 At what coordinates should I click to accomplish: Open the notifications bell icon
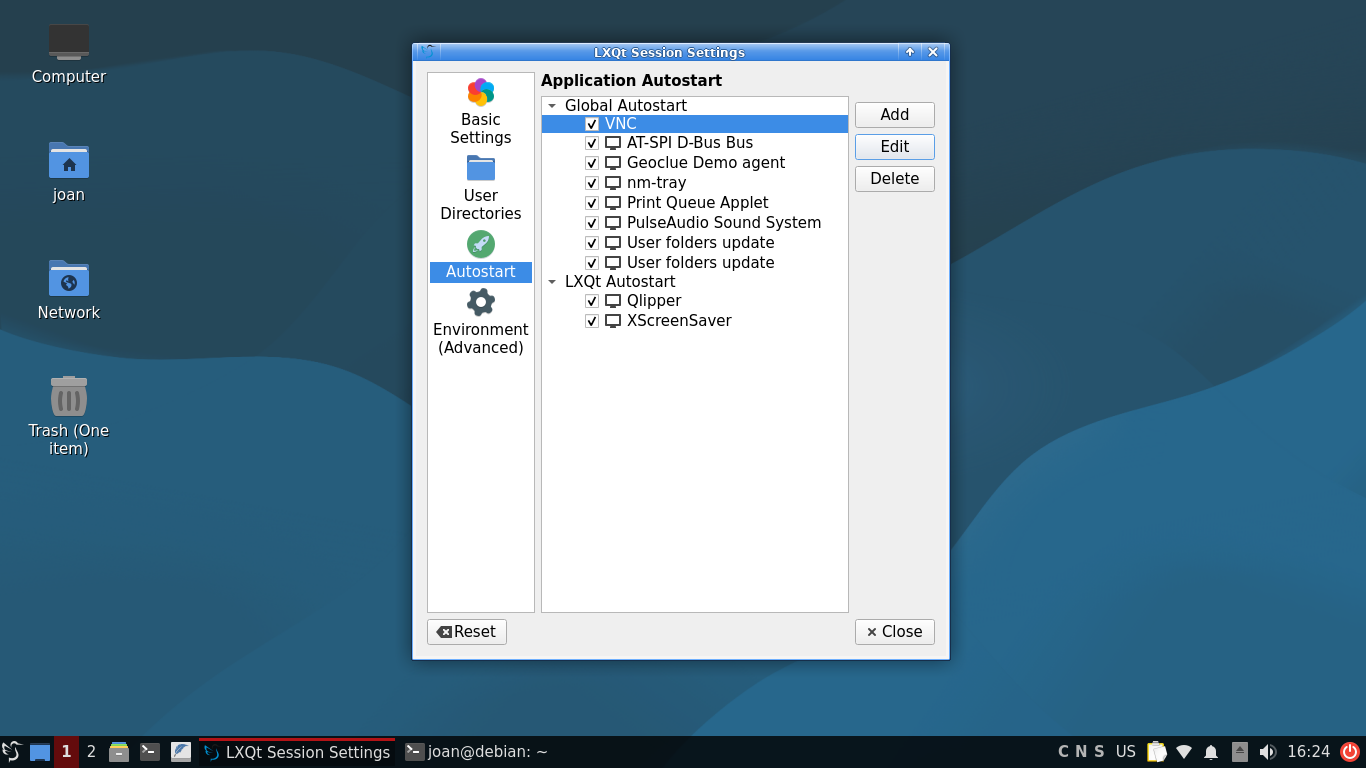(x=1211, y=751)
